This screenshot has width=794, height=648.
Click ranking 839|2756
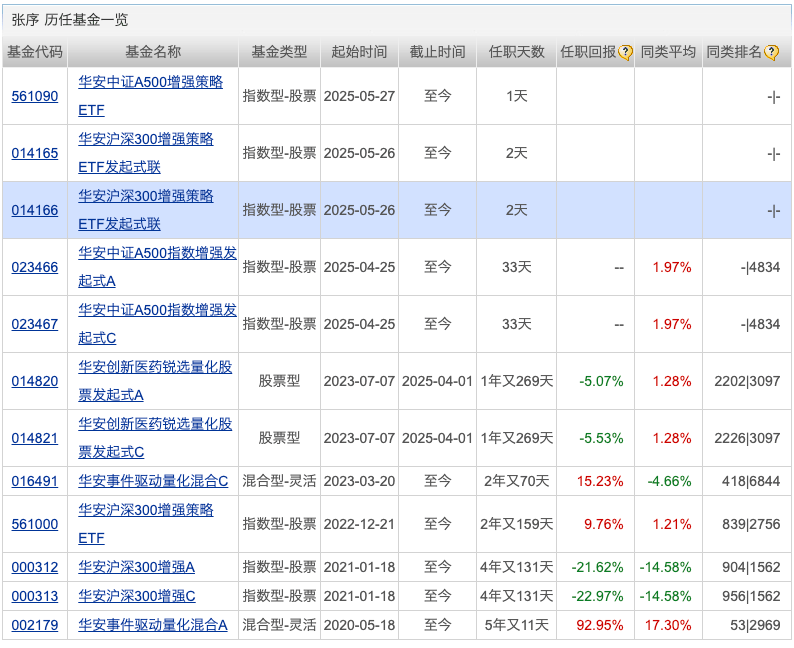[x=751, y=524]
